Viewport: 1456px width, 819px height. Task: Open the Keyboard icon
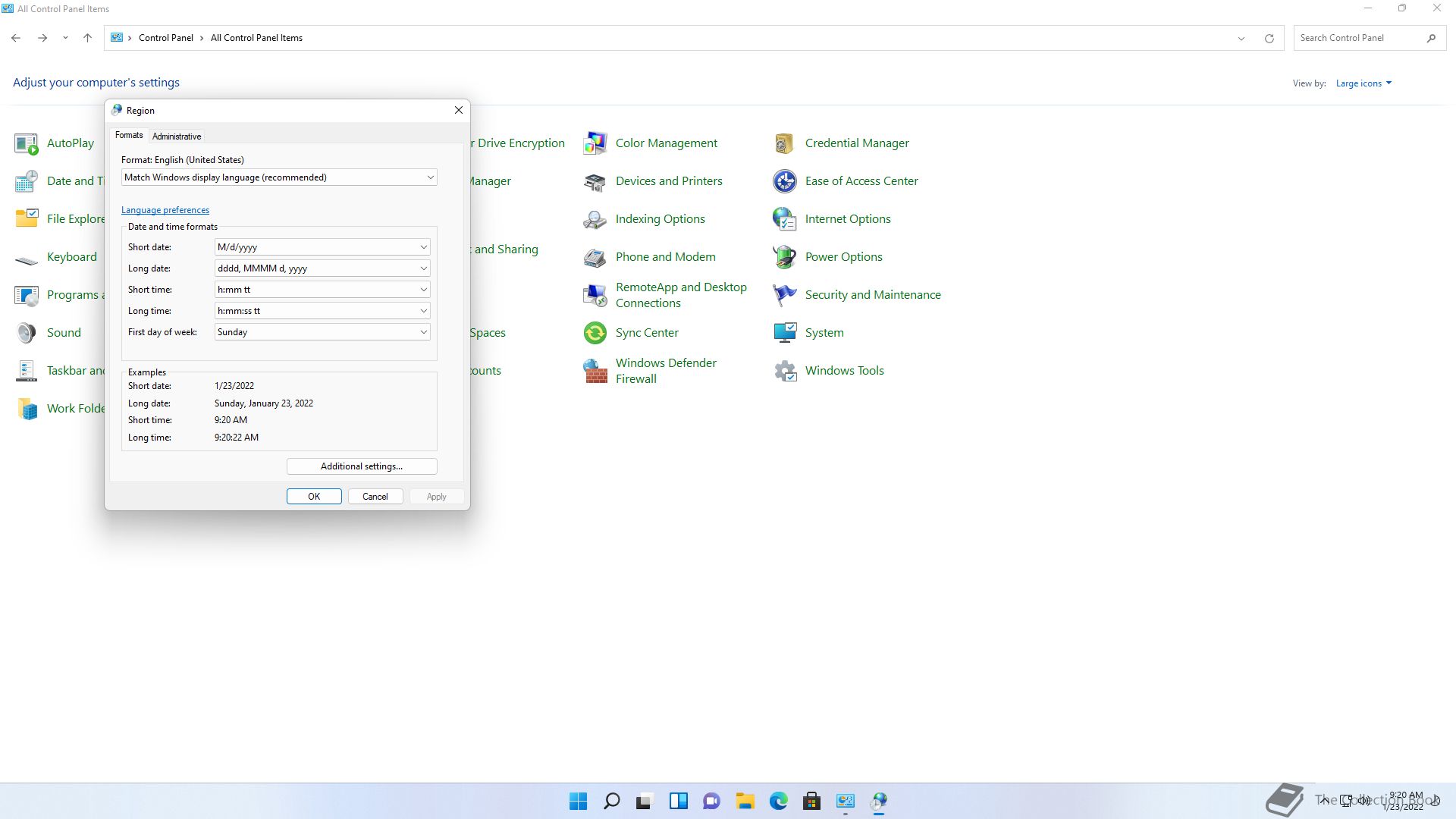point(27,260)
